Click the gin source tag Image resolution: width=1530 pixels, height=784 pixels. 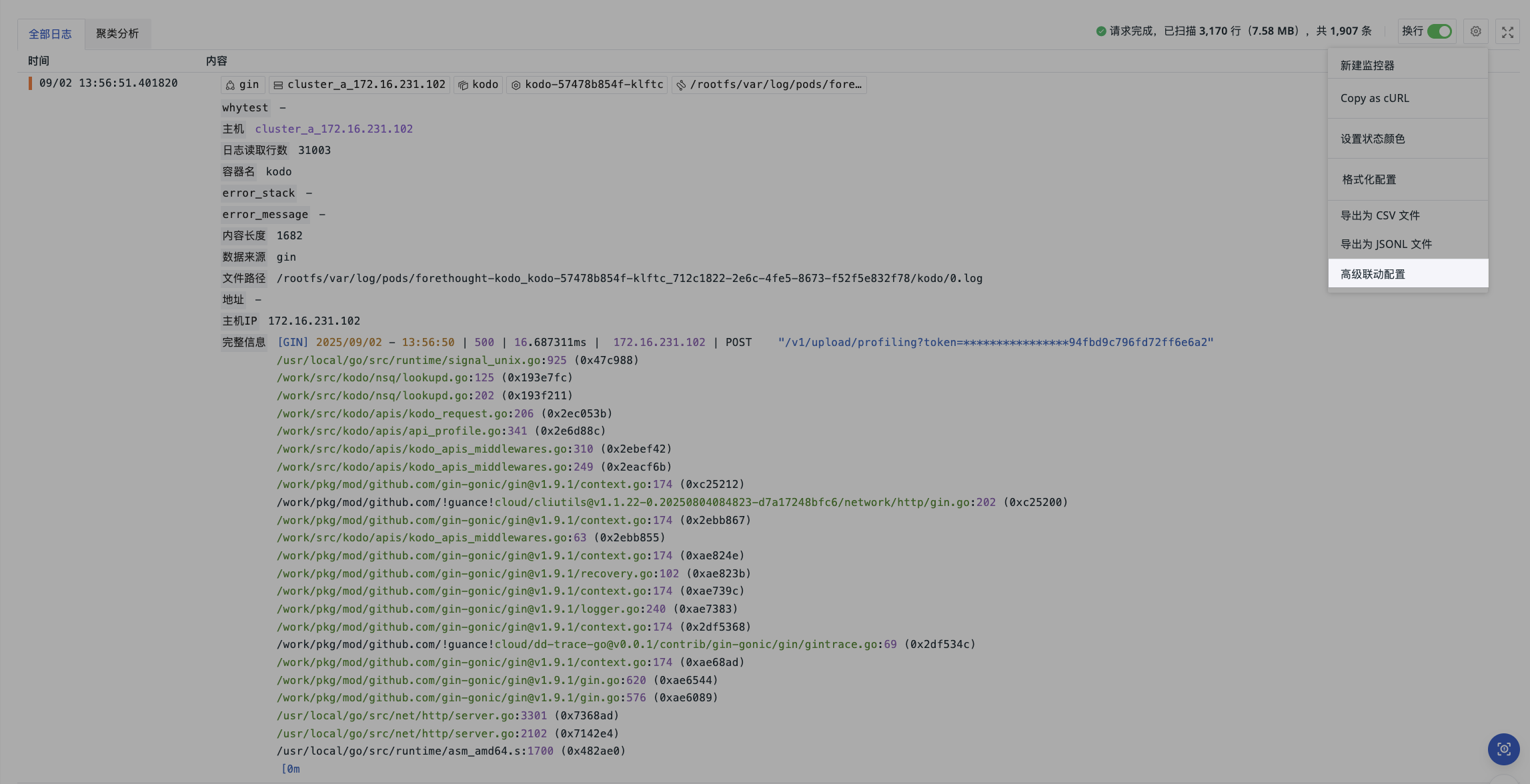click(x=243, y=85)
